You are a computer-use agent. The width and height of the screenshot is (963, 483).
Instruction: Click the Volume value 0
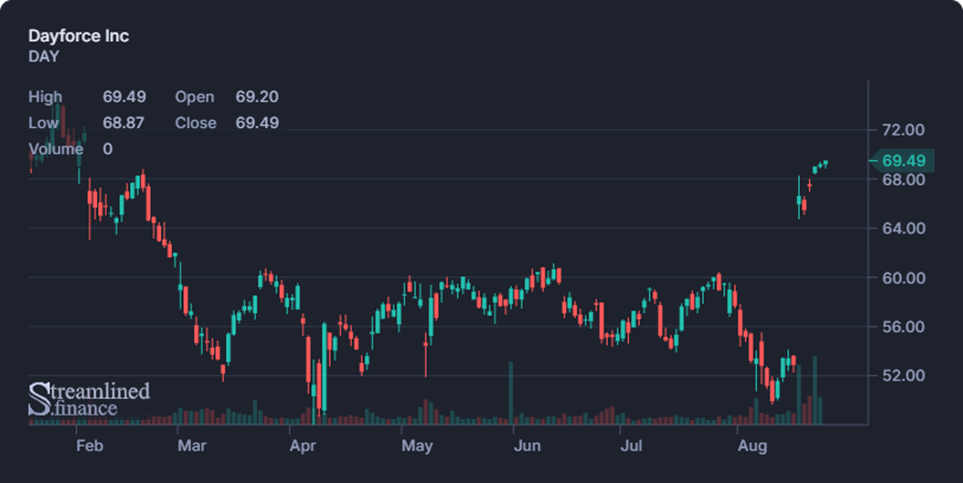[107, 149]
